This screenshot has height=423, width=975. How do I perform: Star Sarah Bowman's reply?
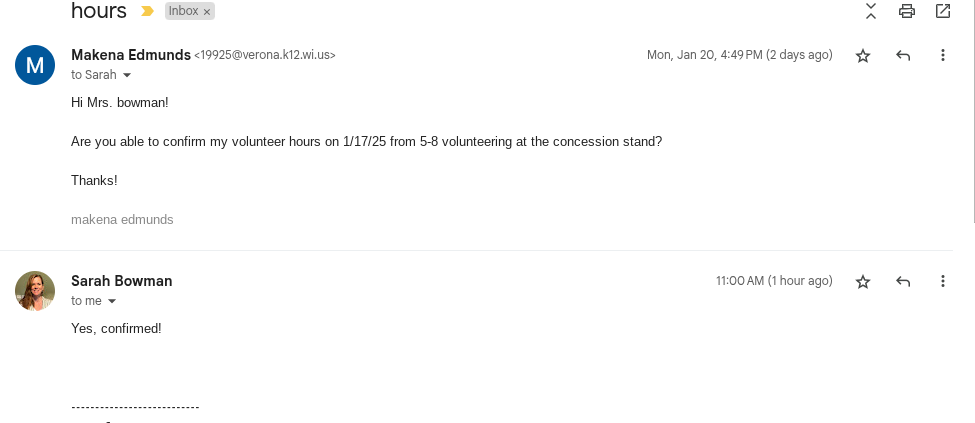tap(863, 282)
